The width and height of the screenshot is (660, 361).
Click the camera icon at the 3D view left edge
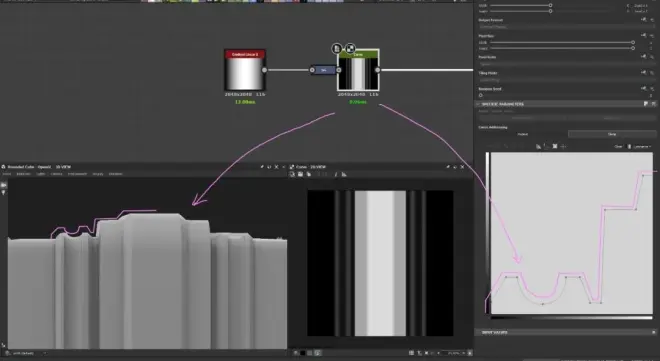[4, 185]
